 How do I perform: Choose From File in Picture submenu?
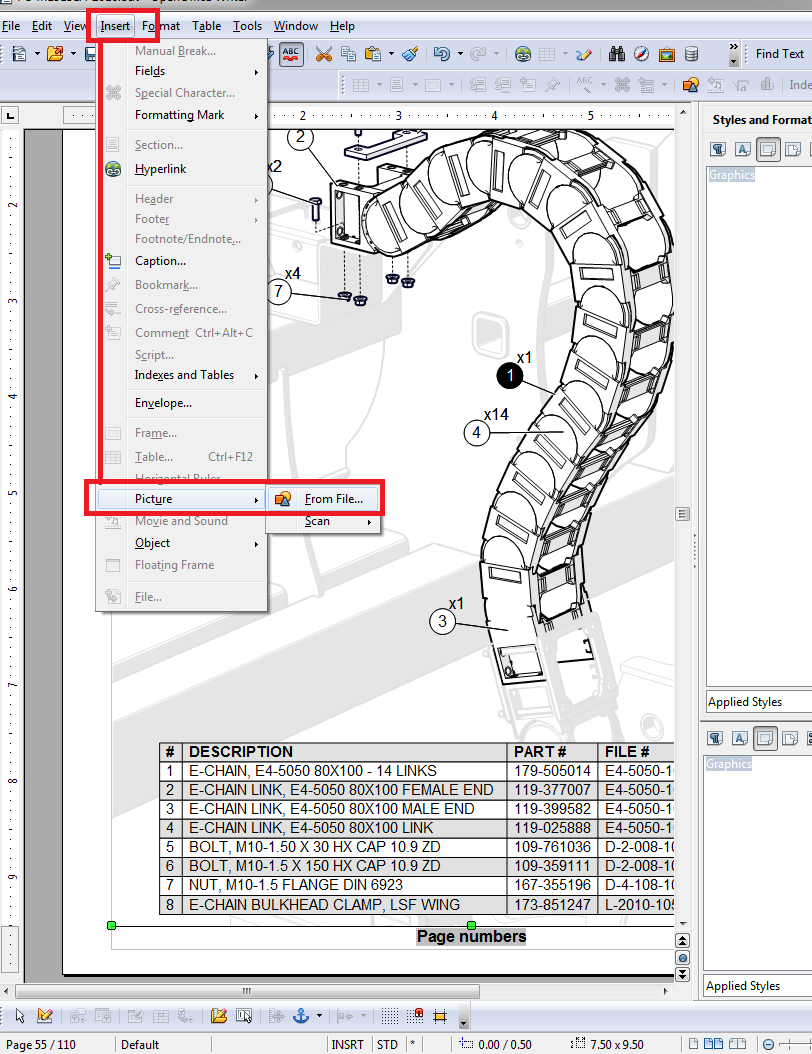click(324, 499)
